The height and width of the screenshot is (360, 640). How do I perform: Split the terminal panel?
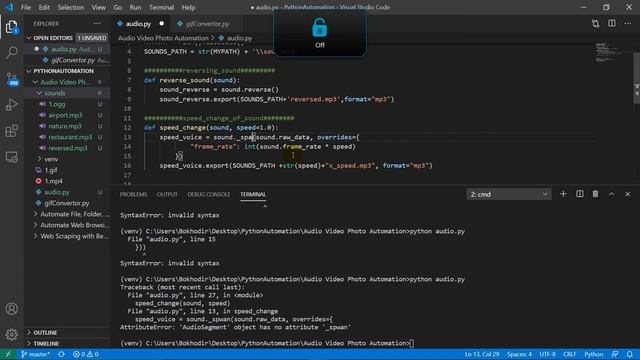click(580, 194)
